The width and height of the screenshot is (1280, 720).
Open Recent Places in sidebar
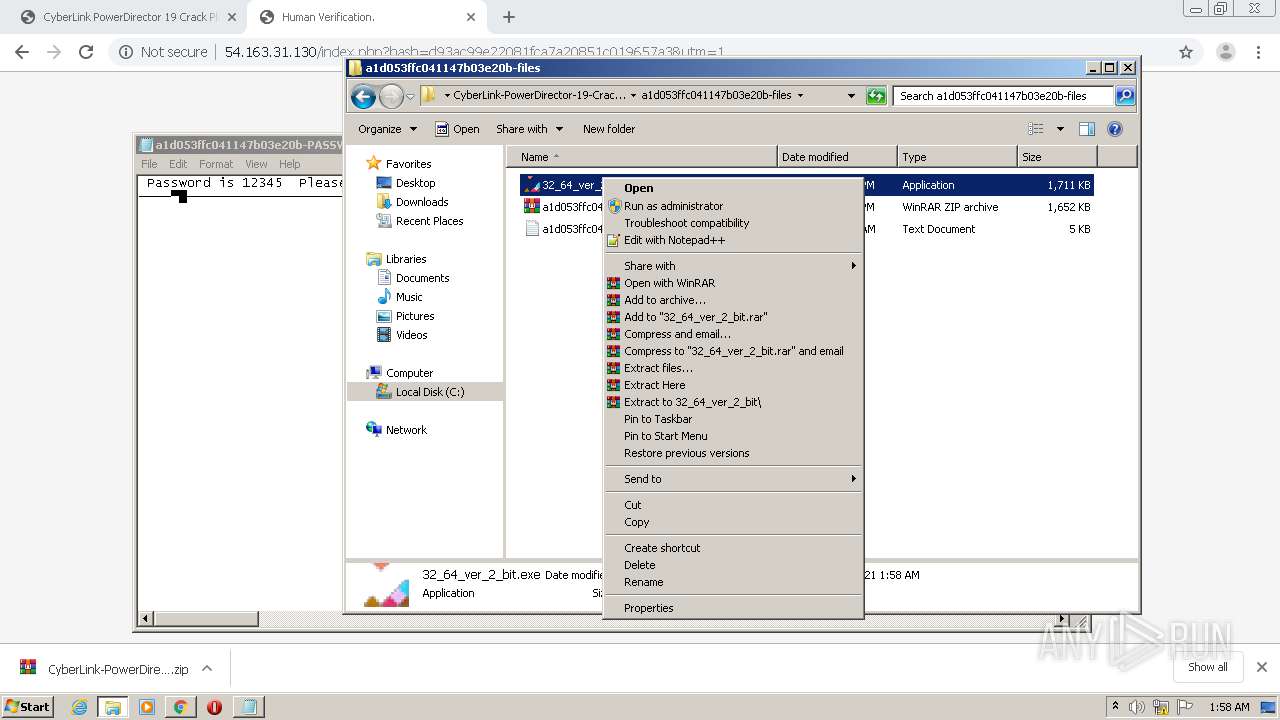[429, 221]
